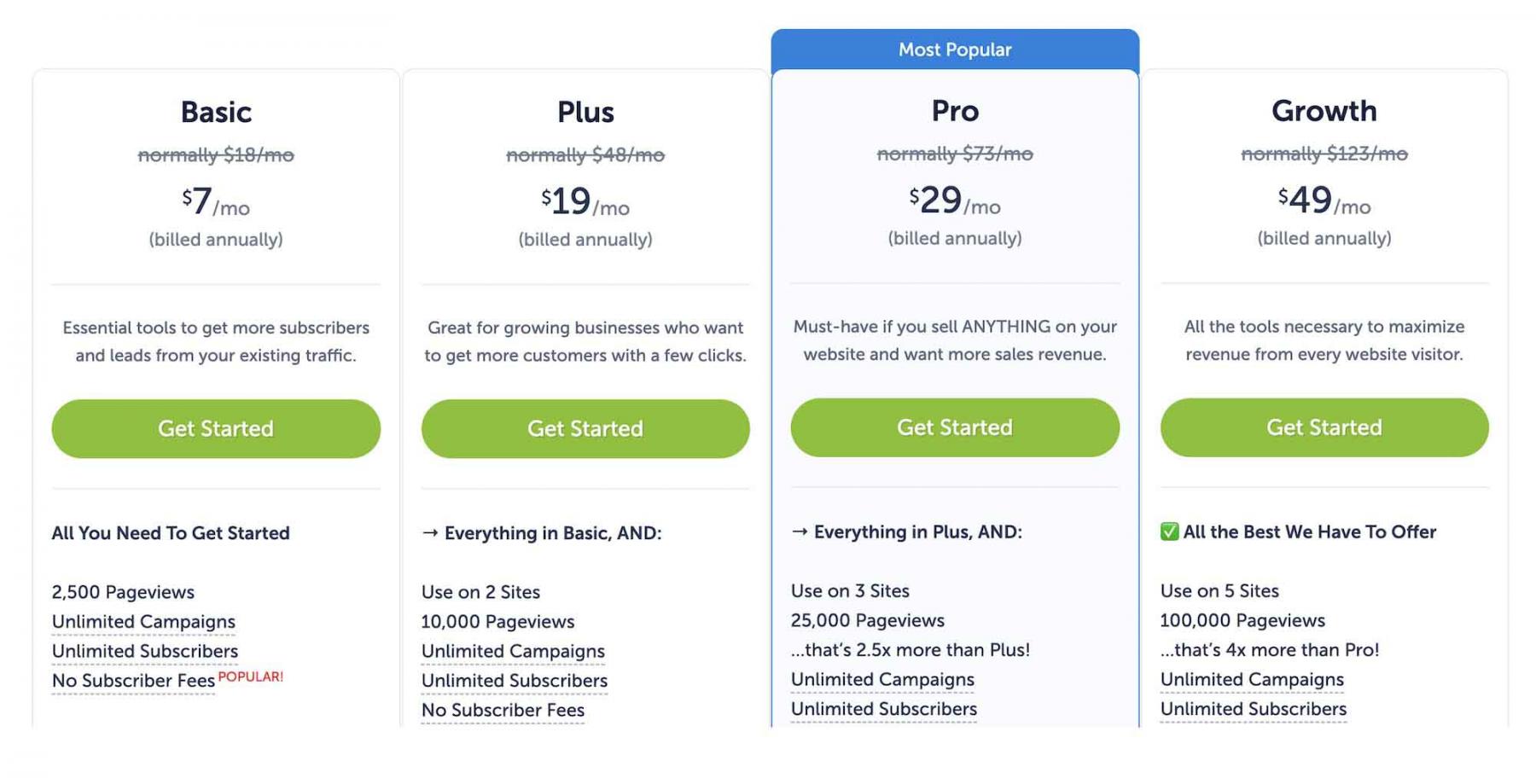Click the blue Most Popular banner
1536x784 pixels.
coord(955,50)
